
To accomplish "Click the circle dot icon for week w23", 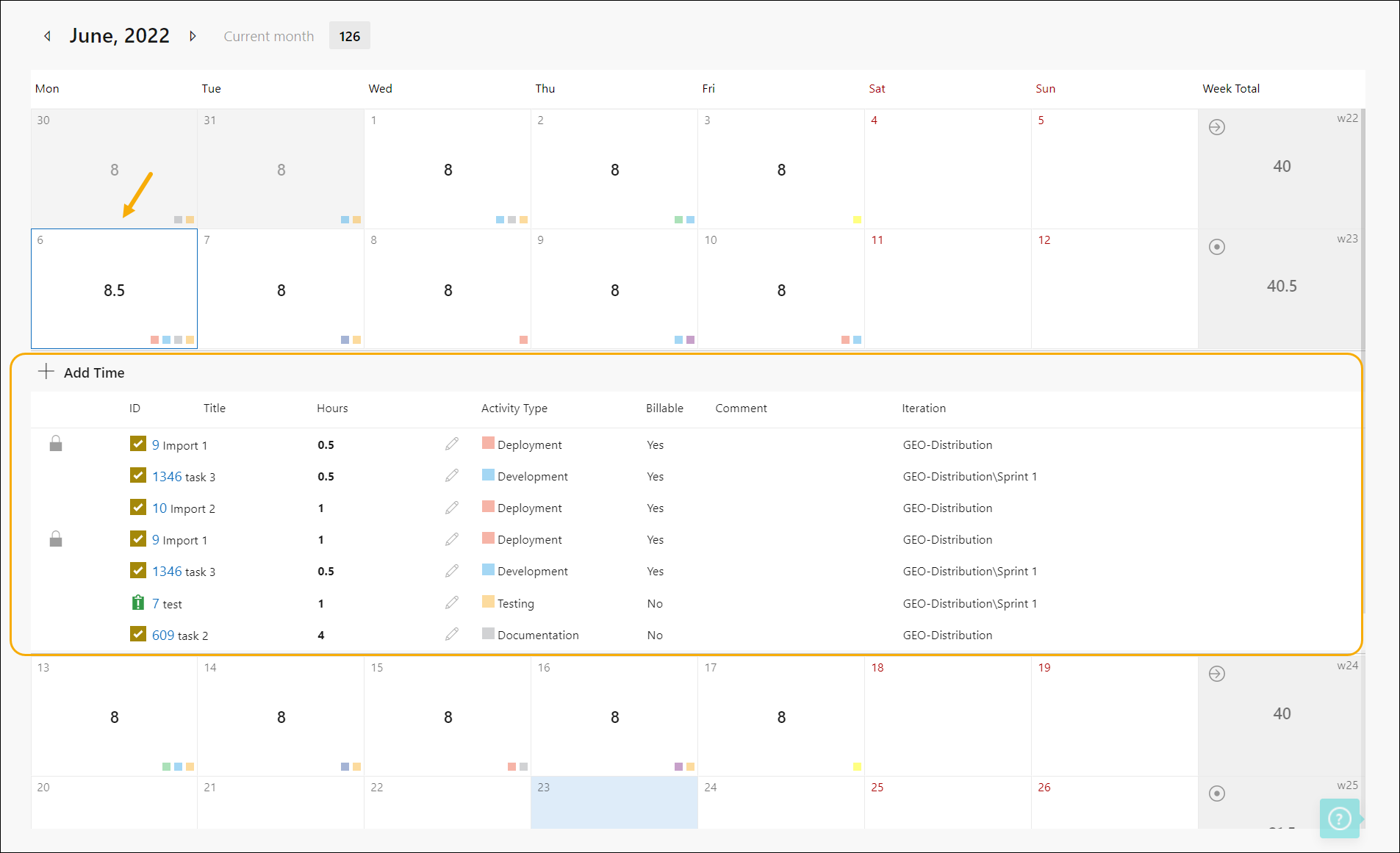I will tap(1217, 247).
